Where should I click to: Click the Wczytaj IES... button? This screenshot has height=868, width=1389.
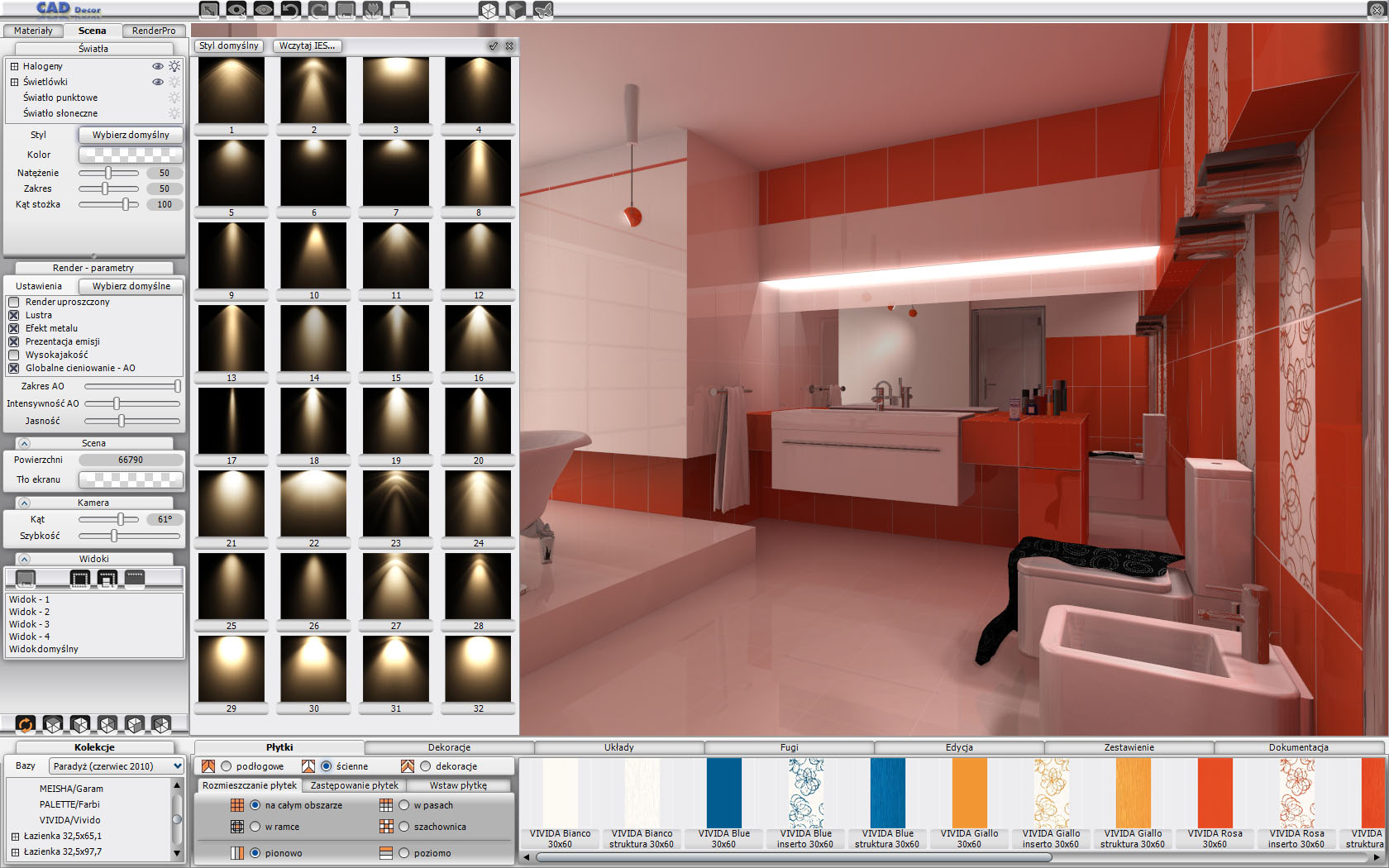click(308, 46)
